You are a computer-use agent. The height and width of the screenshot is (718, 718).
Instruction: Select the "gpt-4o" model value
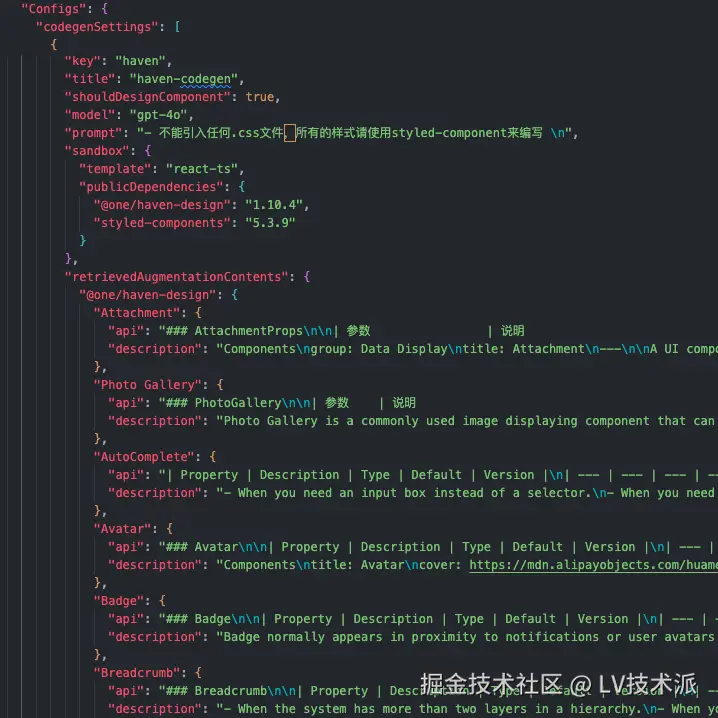158,115
